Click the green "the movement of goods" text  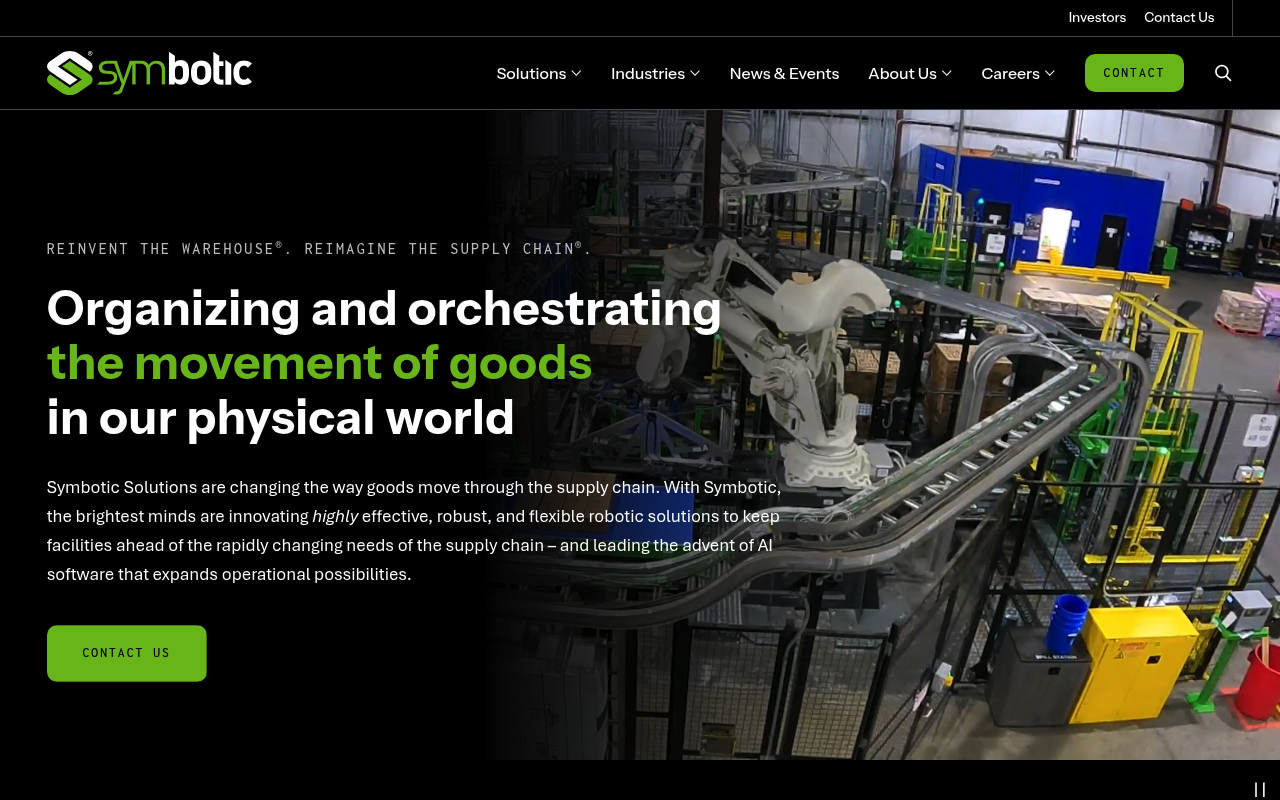320,362
